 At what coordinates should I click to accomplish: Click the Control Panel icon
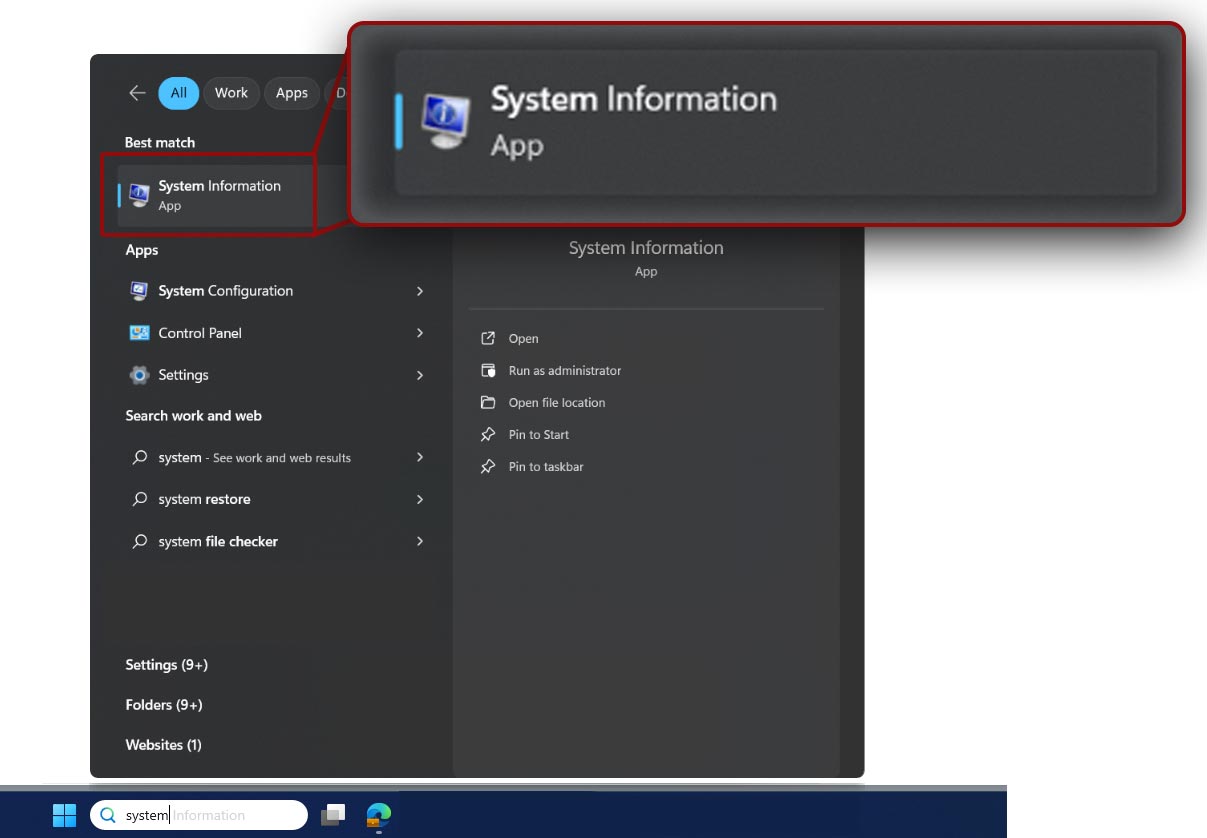coord(139,333)
